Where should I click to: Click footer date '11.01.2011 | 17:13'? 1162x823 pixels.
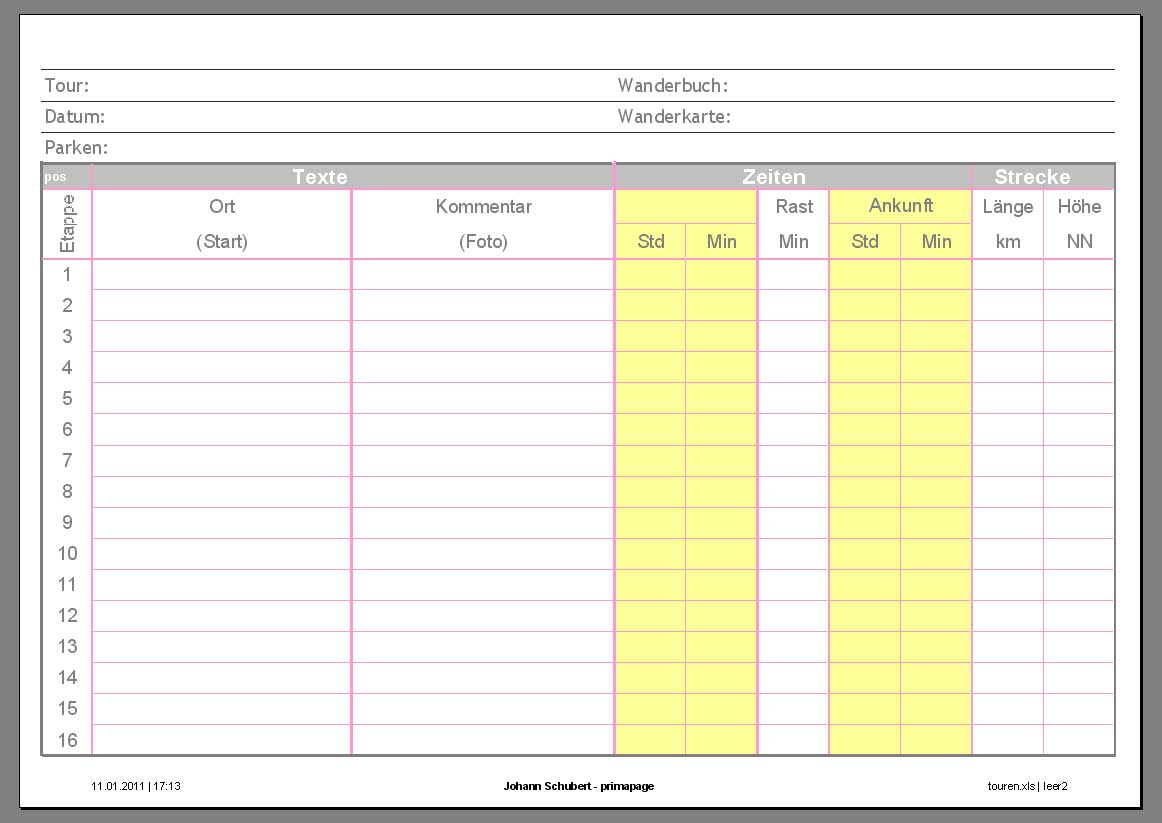coord(136,786)
